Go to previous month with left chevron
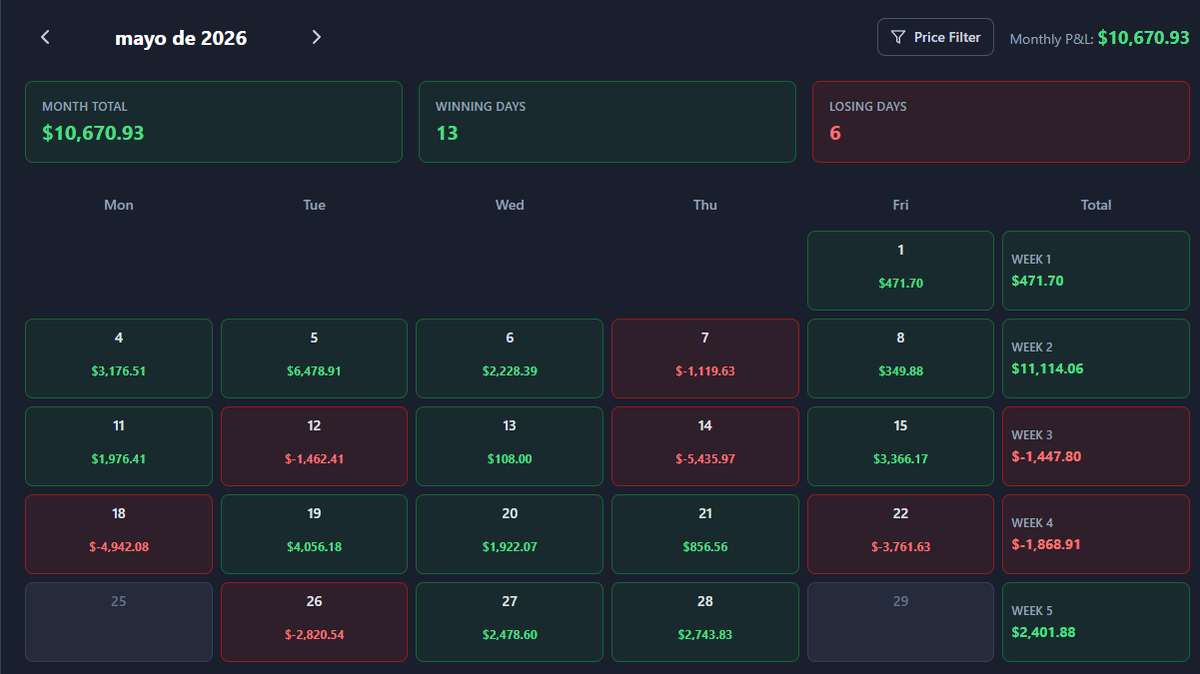 click(45, 37)
